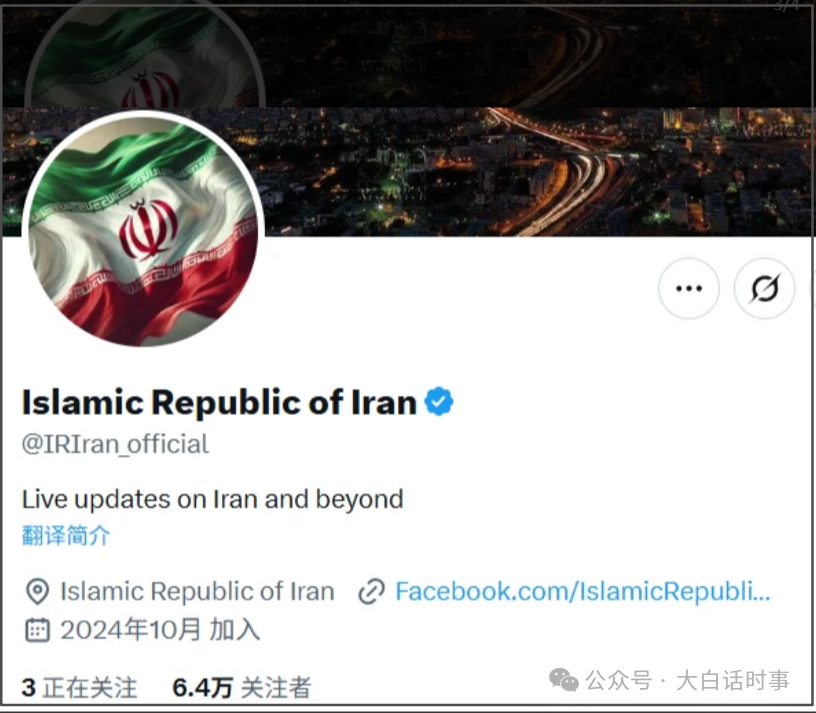Open the Tehran night city banner image

(x=536, y=172)
